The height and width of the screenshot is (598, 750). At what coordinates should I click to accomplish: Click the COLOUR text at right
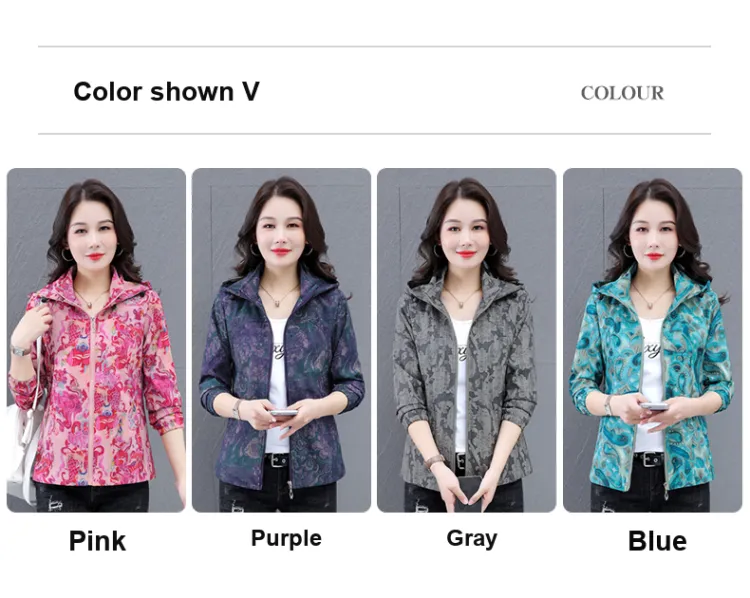point(622,93)
